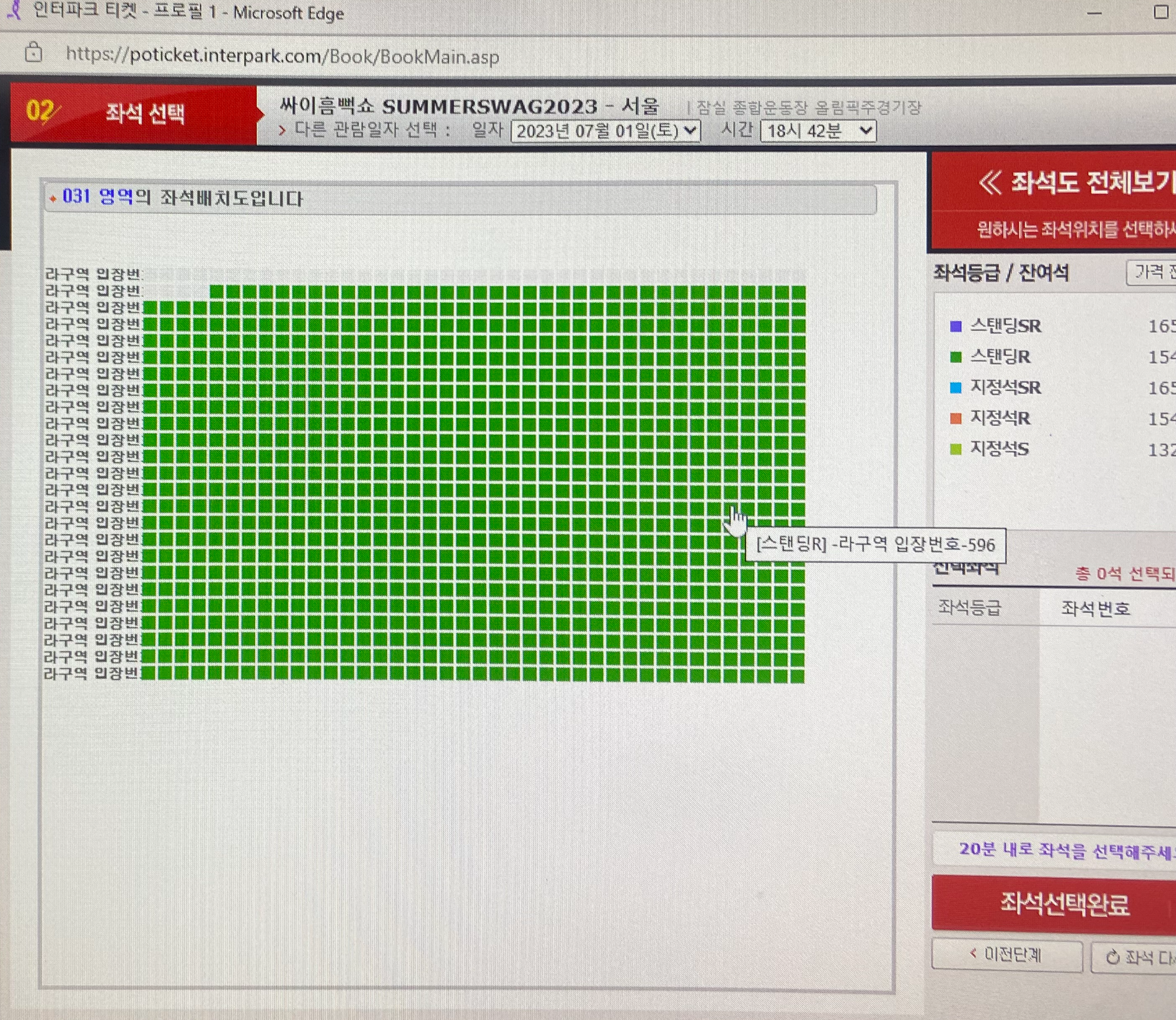Click the light green 지정석S legend square
This screenshot has height=1020, width=1176.
tap(956, 449)
